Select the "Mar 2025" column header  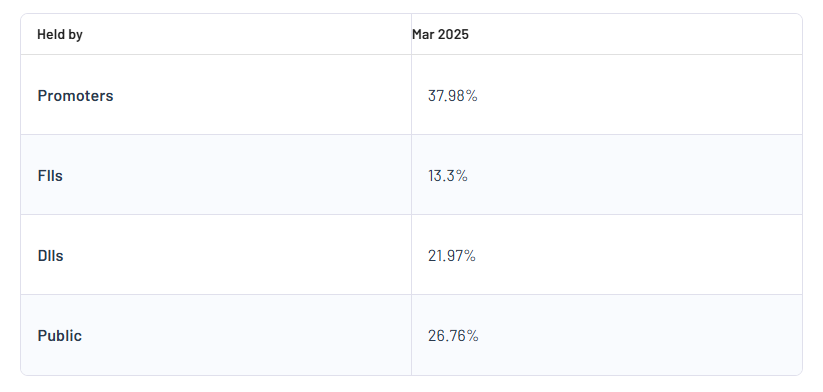tap(440, 35)
